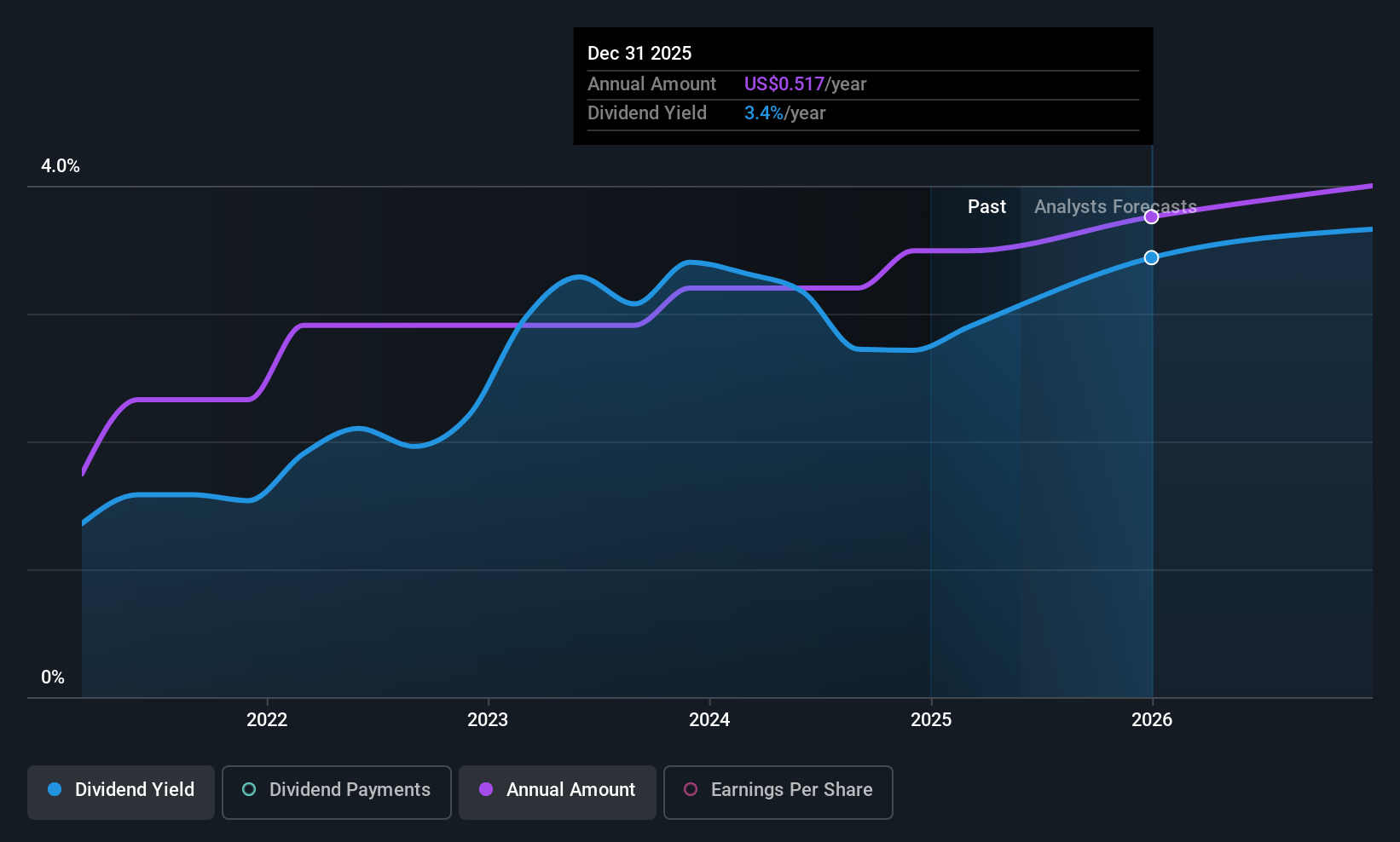Click the 0% y-axis label
Viewport: 1400px width, 842px height.
click(x=53, y=678)
